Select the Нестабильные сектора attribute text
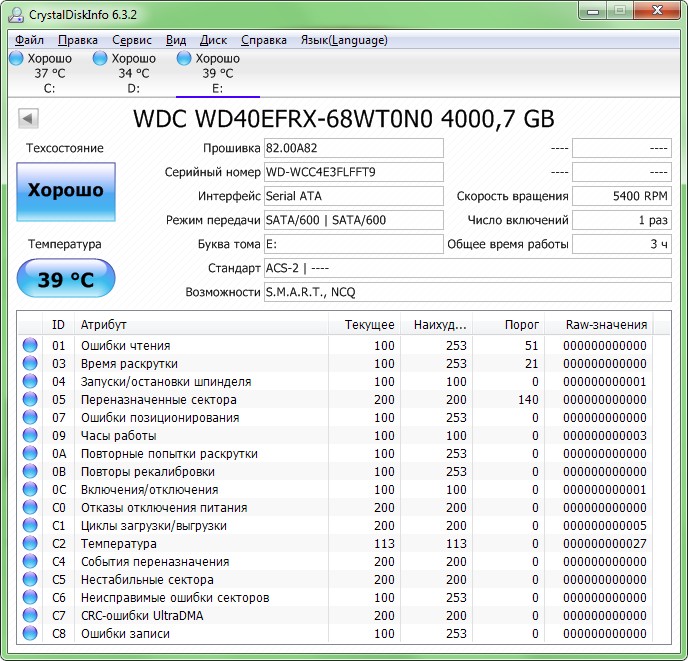This screenshot has height=661, width=688. [147, 580]
